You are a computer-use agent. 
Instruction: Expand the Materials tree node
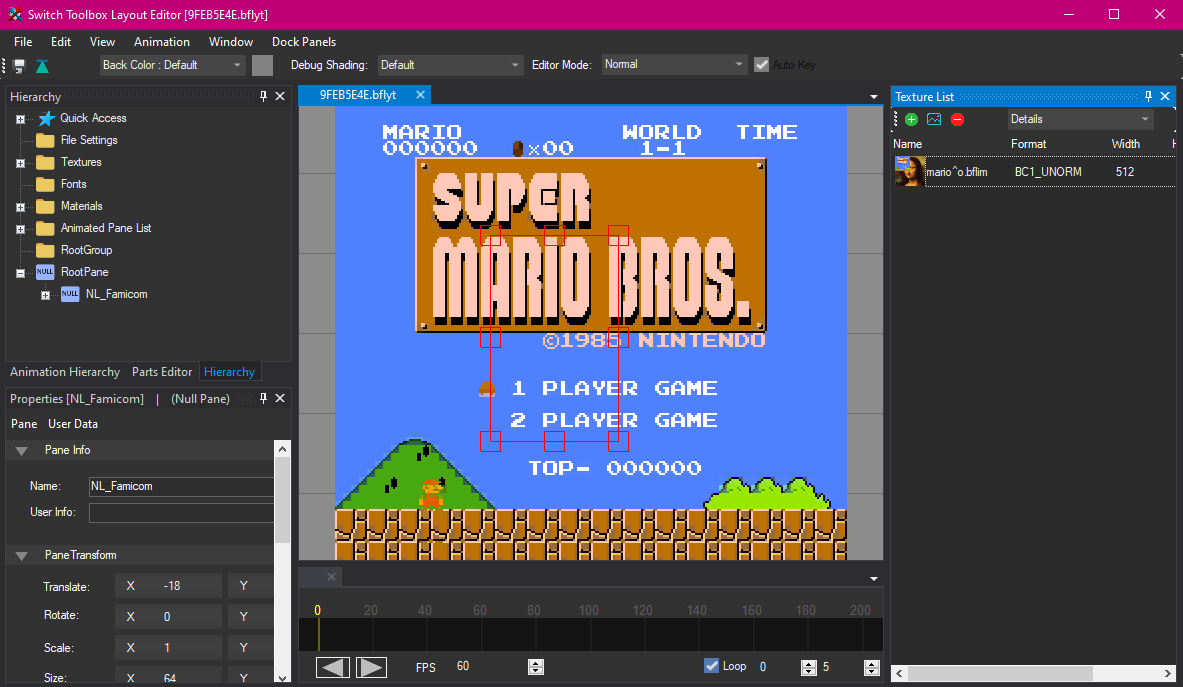click(x=20, y=207)
